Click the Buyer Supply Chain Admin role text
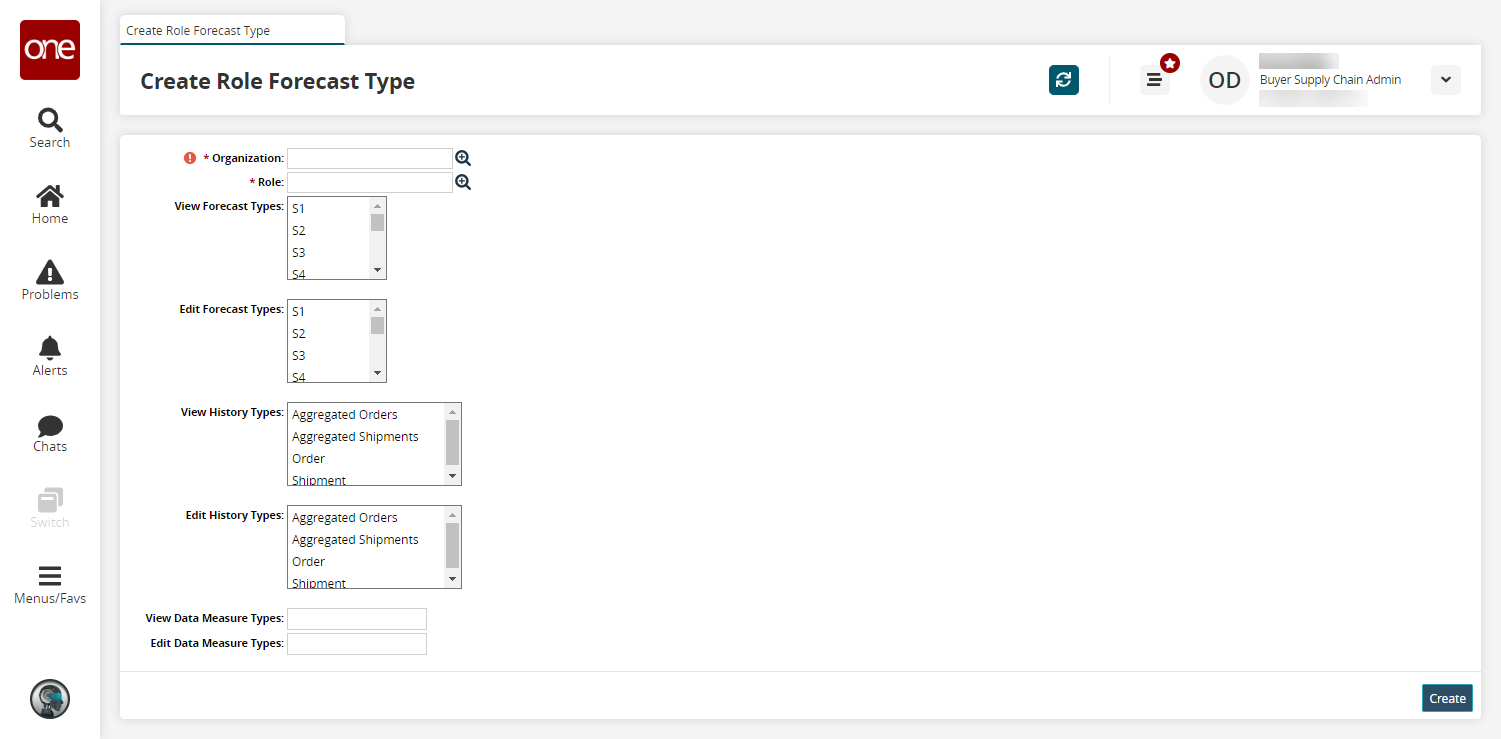 pos(1330,80)
